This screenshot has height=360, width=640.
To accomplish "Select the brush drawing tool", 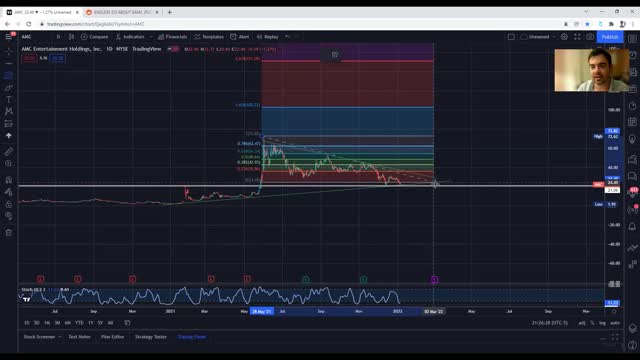I will 9,87.
